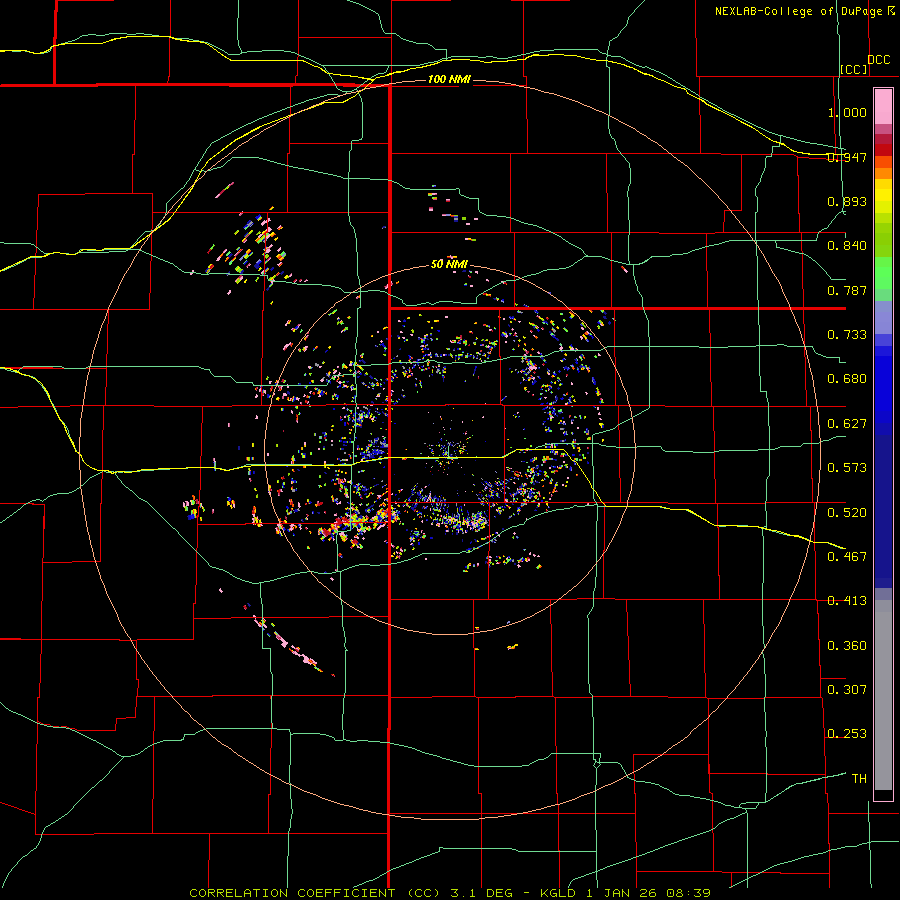The height and width of the screenshot is (900, 900).
Task: Click the 0.413 legend value
Action: pyautogui.click(x=847, y=600)
